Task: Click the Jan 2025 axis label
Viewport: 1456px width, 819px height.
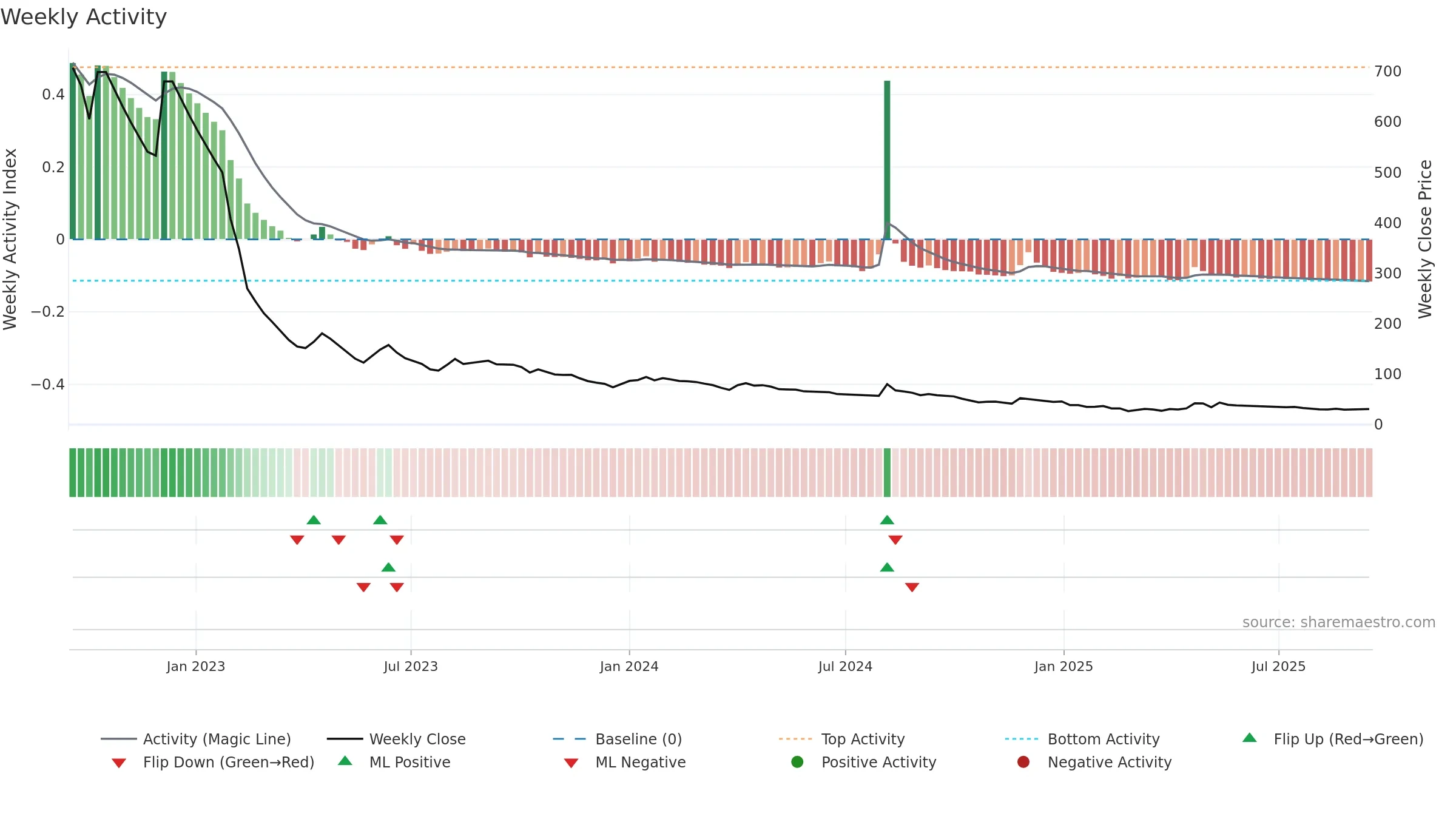Action: point(1063,666)
